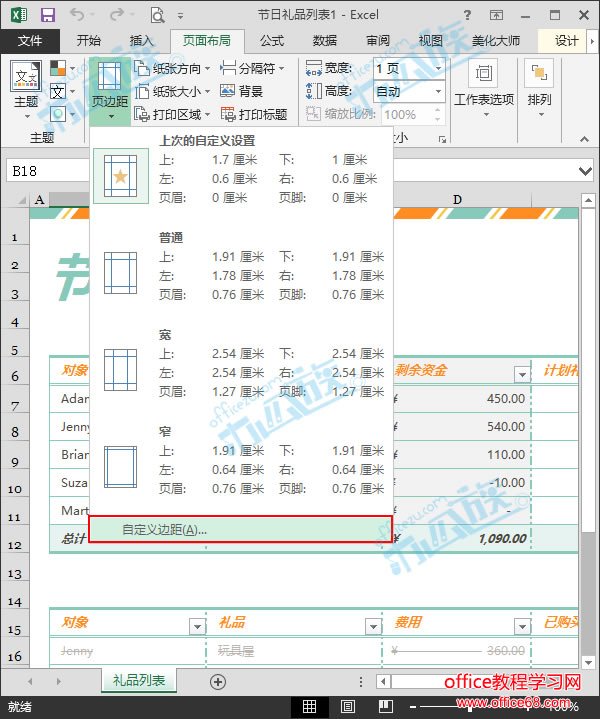Expand the formula bar chevron
600x719 pixels.
tap(585, 171)
